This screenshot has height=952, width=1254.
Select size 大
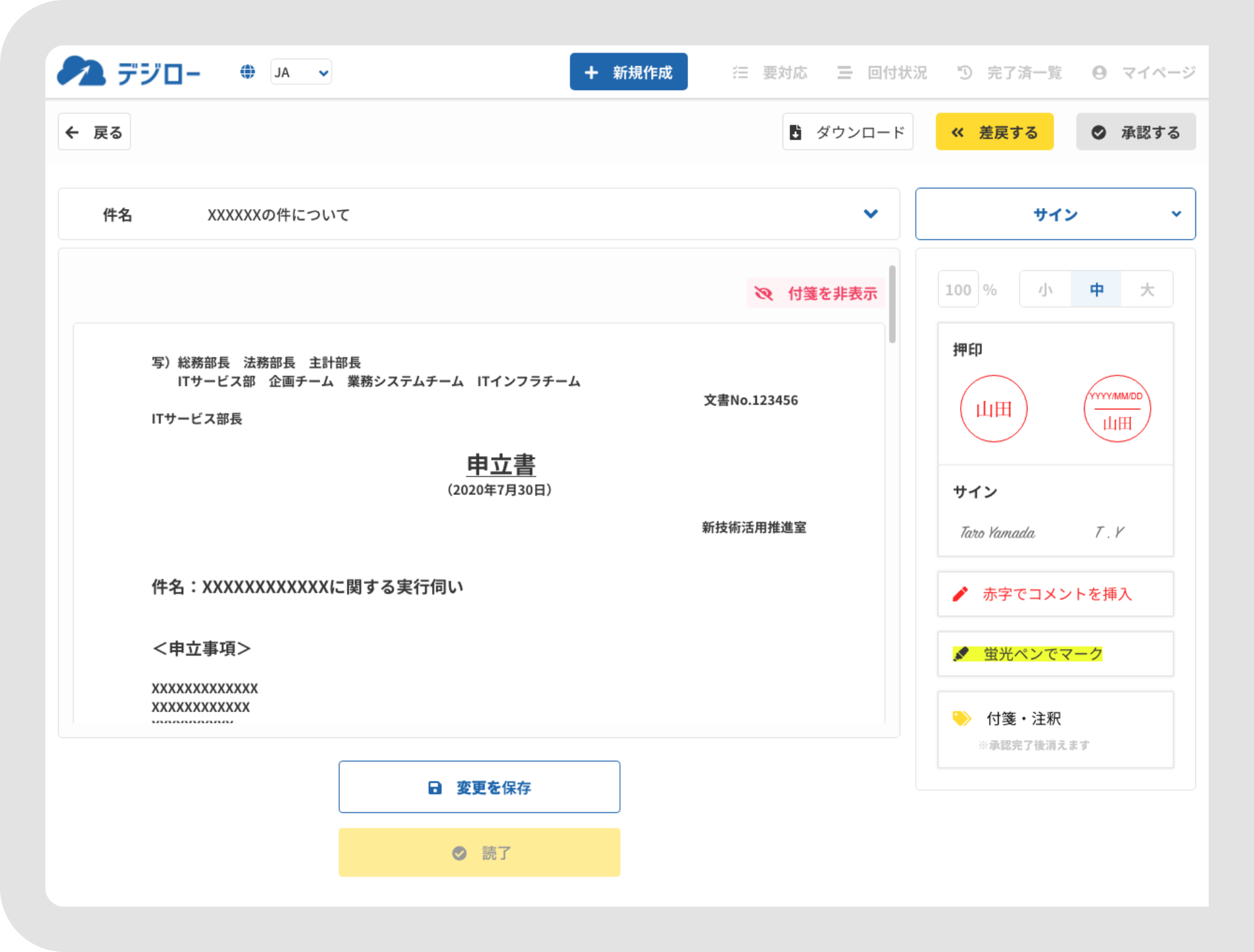point(1147,290)
